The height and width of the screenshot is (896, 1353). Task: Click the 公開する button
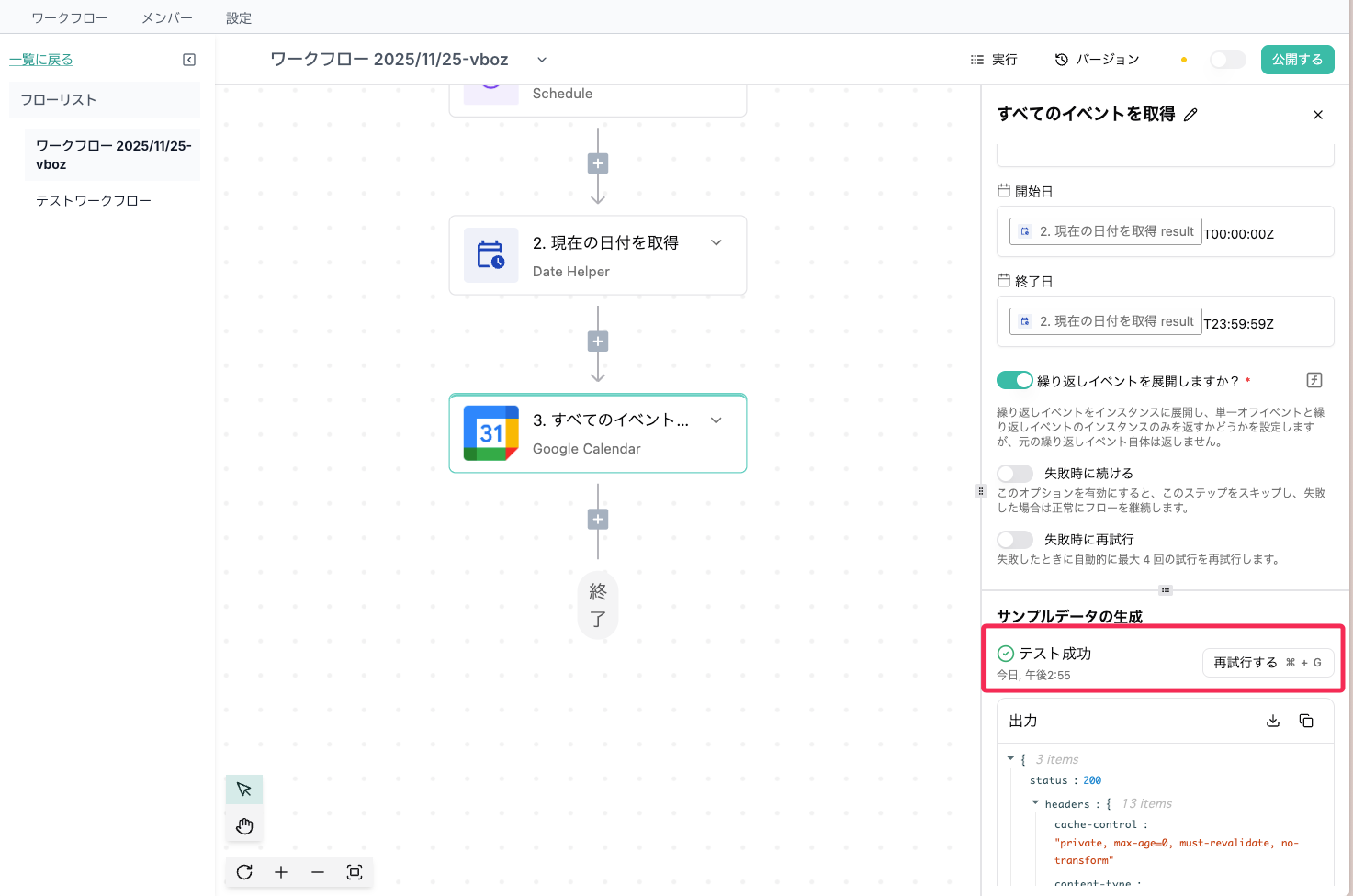pyautogui.click(x=1297, y=60)
